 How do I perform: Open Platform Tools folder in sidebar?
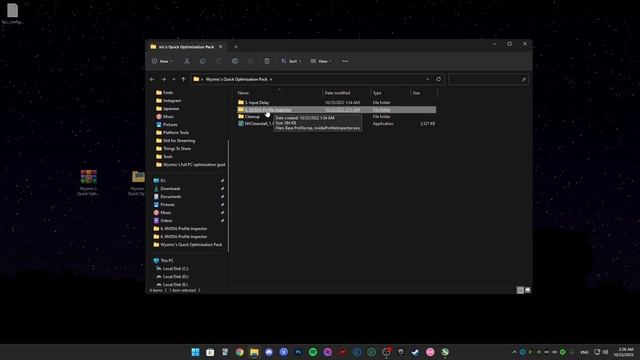click(x=173, y=133)
